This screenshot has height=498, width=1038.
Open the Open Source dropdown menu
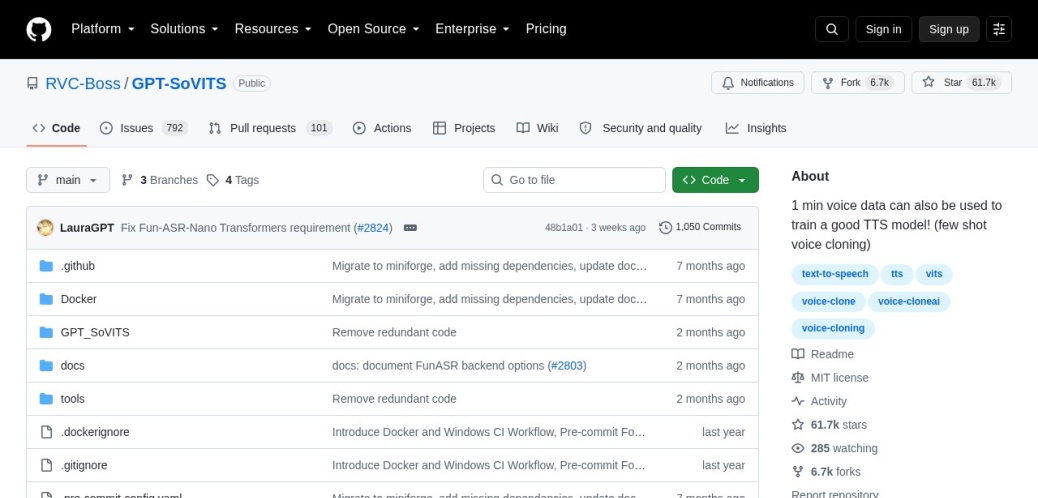(373, 29)
